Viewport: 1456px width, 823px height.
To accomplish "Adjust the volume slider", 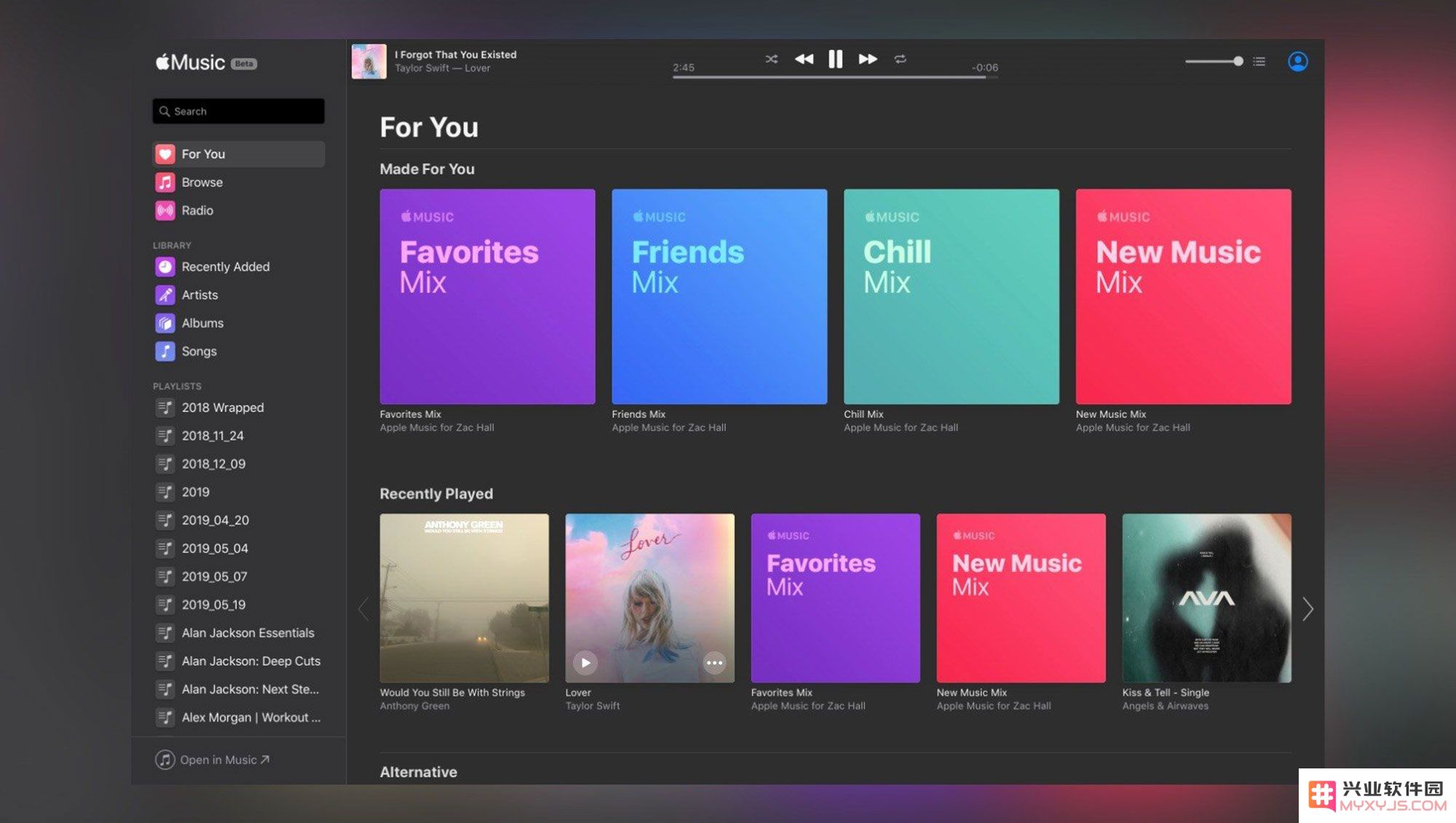I will pos(1214,61).
